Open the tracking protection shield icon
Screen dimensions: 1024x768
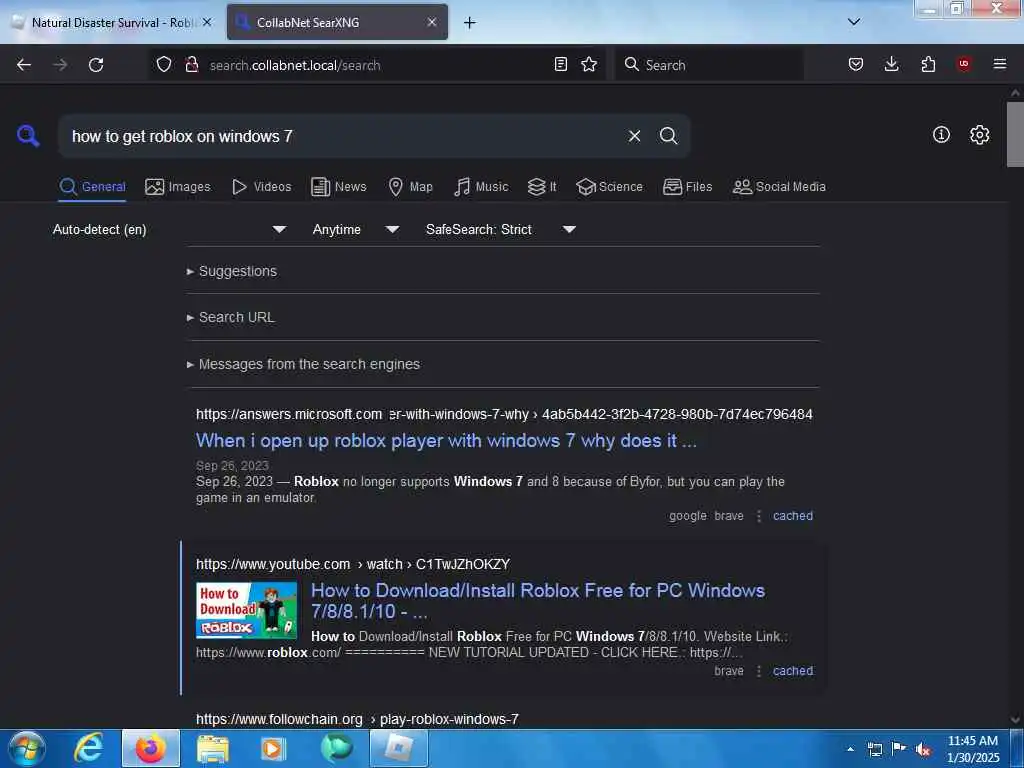pyautogui.click(x=164, y=65)
